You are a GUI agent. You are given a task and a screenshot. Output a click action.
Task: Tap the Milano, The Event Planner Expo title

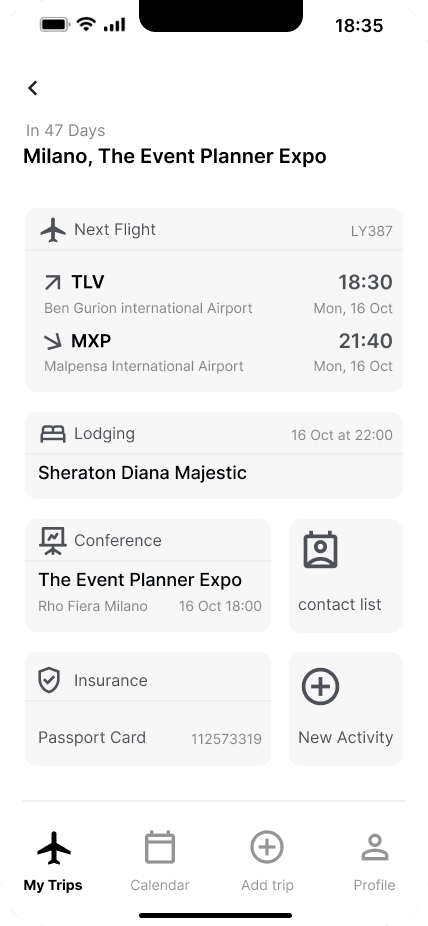pyautogui.click(x=175, y=156)
